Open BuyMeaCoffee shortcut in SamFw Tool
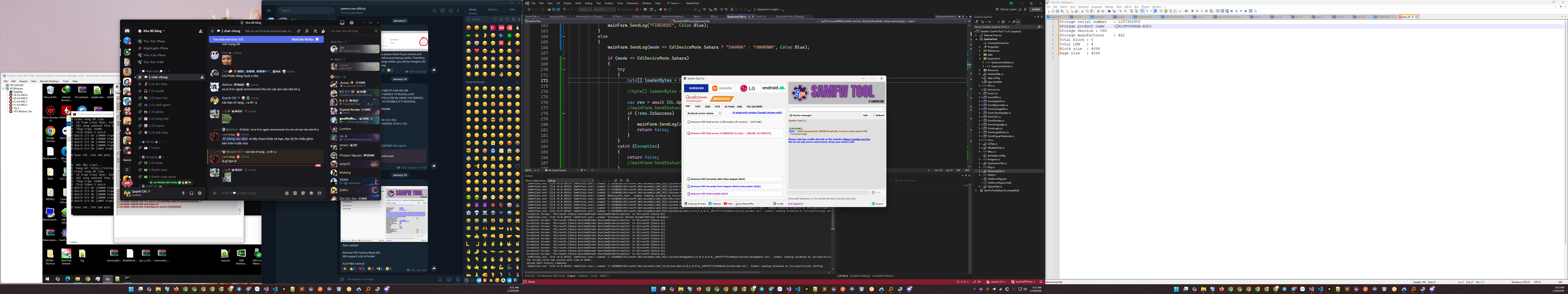 click(745, 204)
